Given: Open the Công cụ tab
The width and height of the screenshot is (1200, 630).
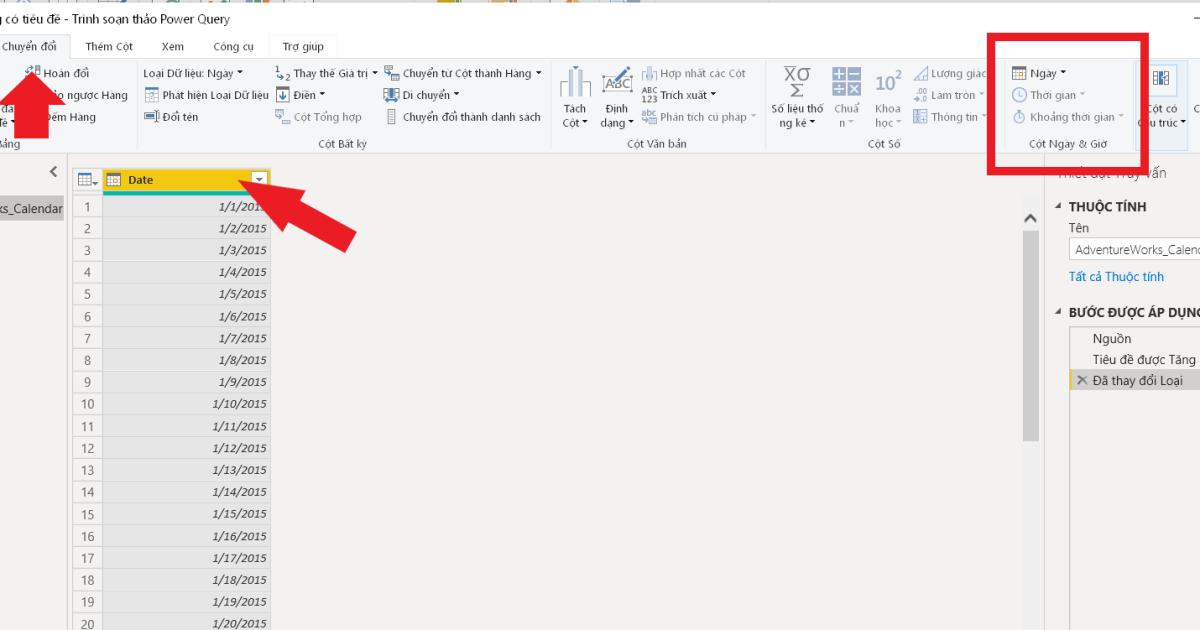Looking at the screenshot, I should [233, 46].
